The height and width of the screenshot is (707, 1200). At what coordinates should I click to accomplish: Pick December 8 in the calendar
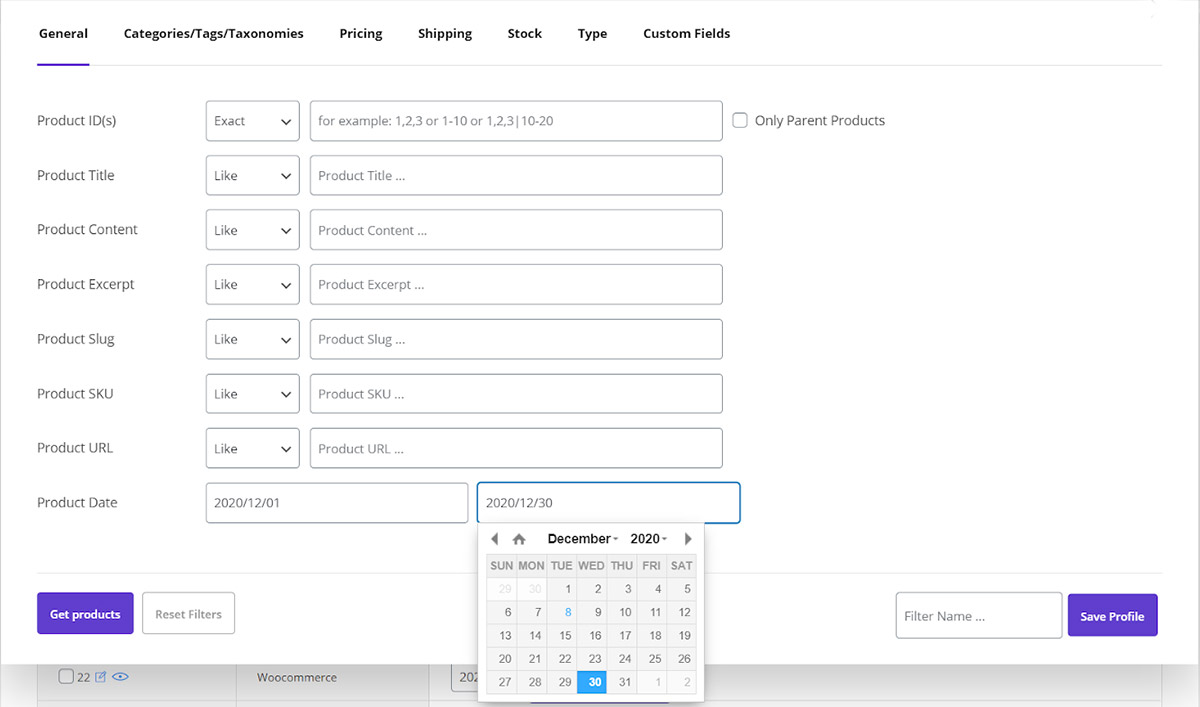567,612
